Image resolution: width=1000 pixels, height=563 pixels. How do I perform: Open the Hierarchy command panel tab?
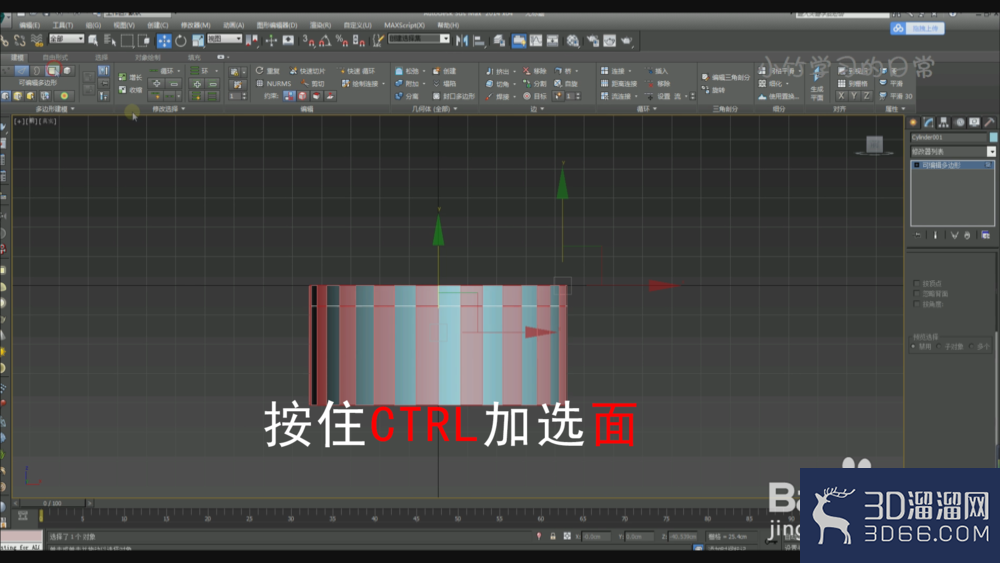944,122
